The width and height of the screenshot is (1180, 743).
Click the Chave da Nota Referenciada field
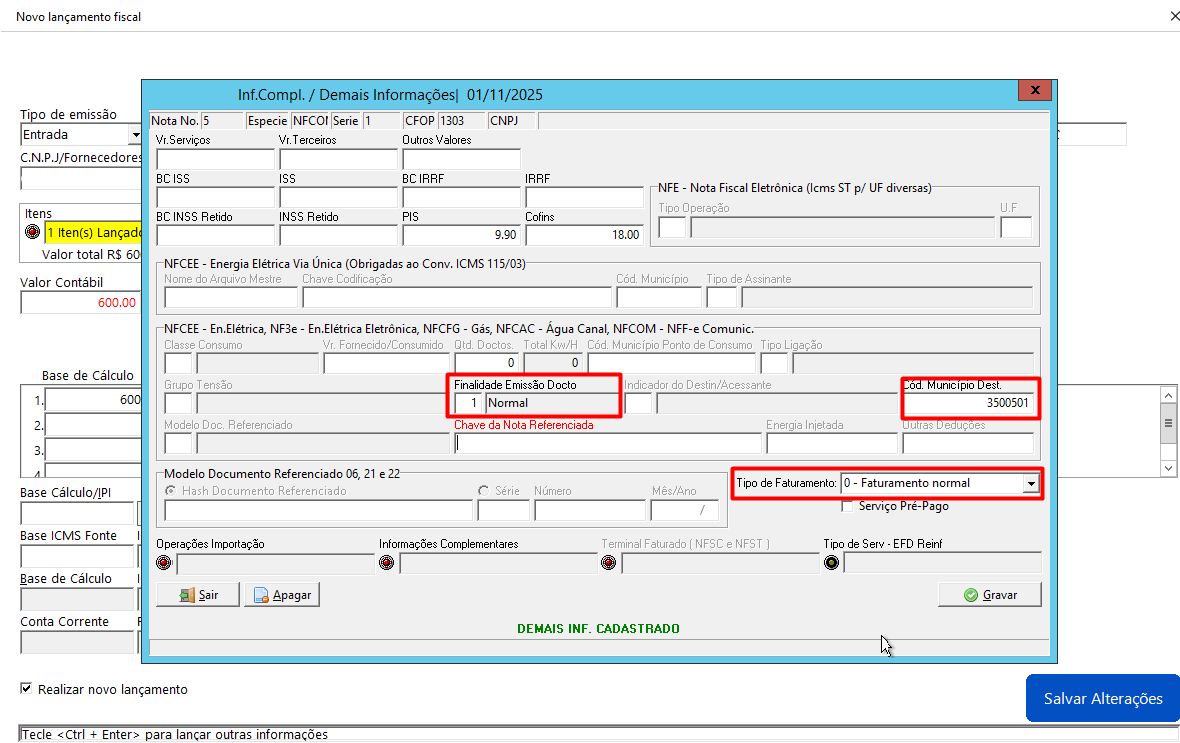(x=608, y=443)
